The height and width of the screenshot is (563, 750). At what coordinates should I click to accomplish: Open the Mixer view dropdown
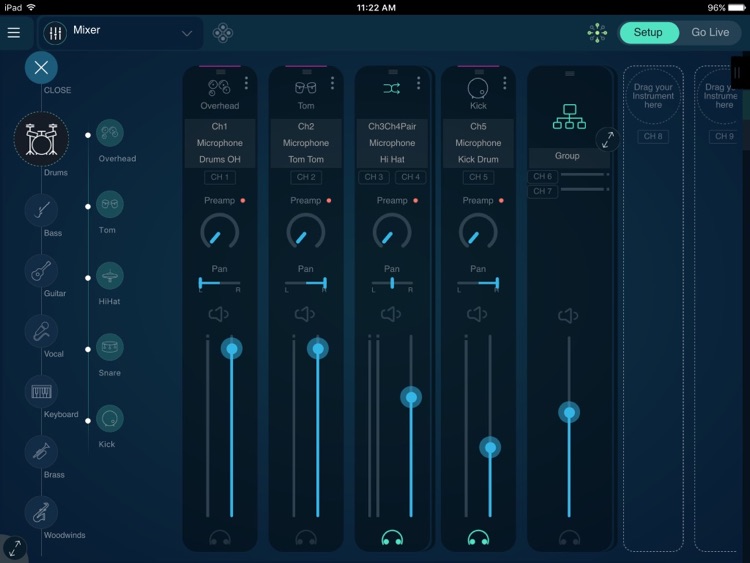120,33
